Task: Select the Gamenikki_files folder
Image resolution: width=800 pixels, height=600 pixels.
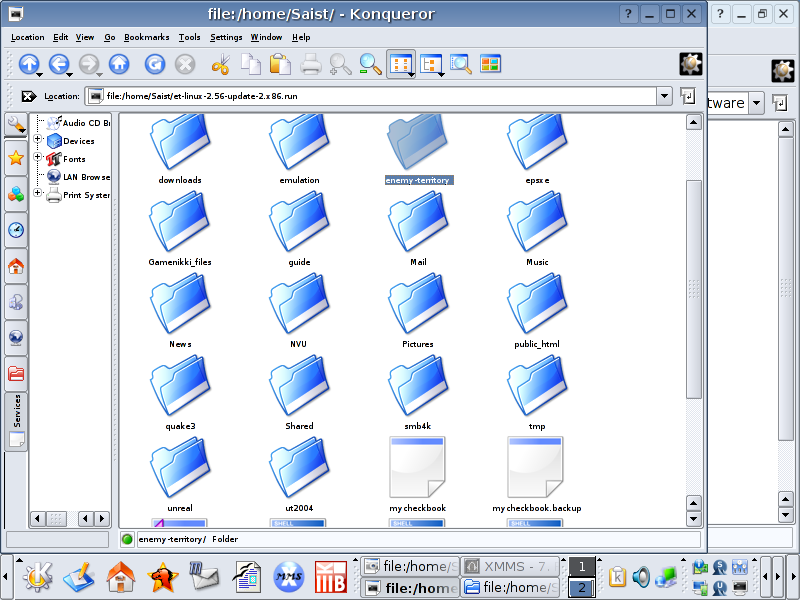Action: [x=179, y=228]
